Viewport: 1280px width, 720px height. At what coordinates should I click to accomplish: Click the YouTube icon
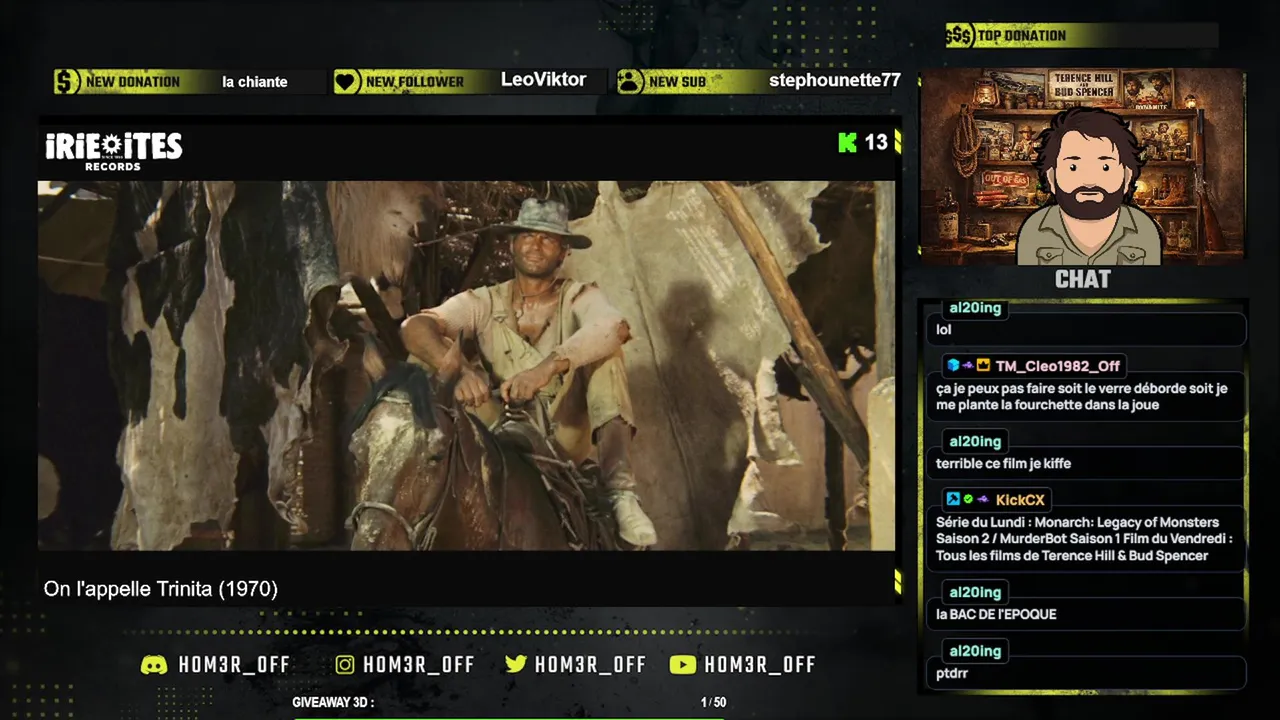tap(682, 665)
